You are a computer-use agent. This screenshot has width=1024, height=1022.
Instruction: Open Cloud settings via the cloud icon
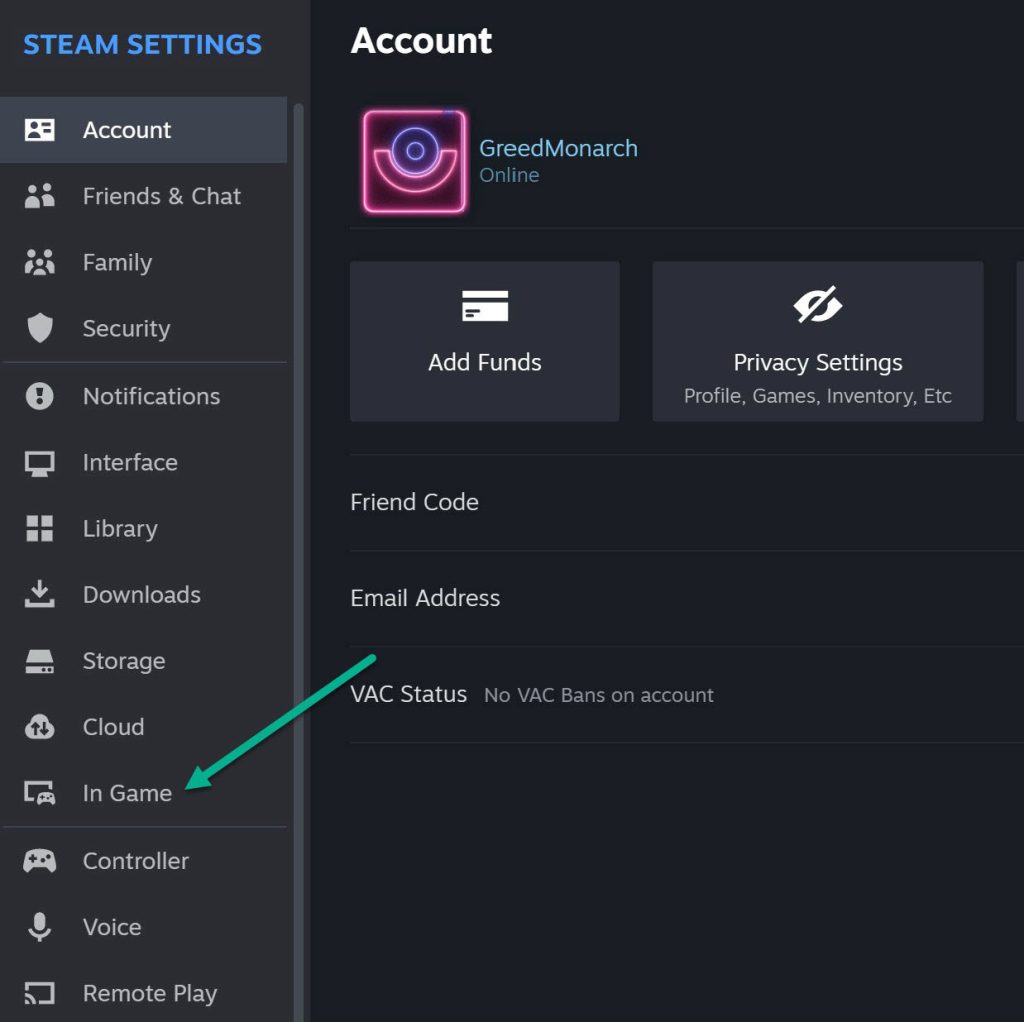(x=40, y=726)
